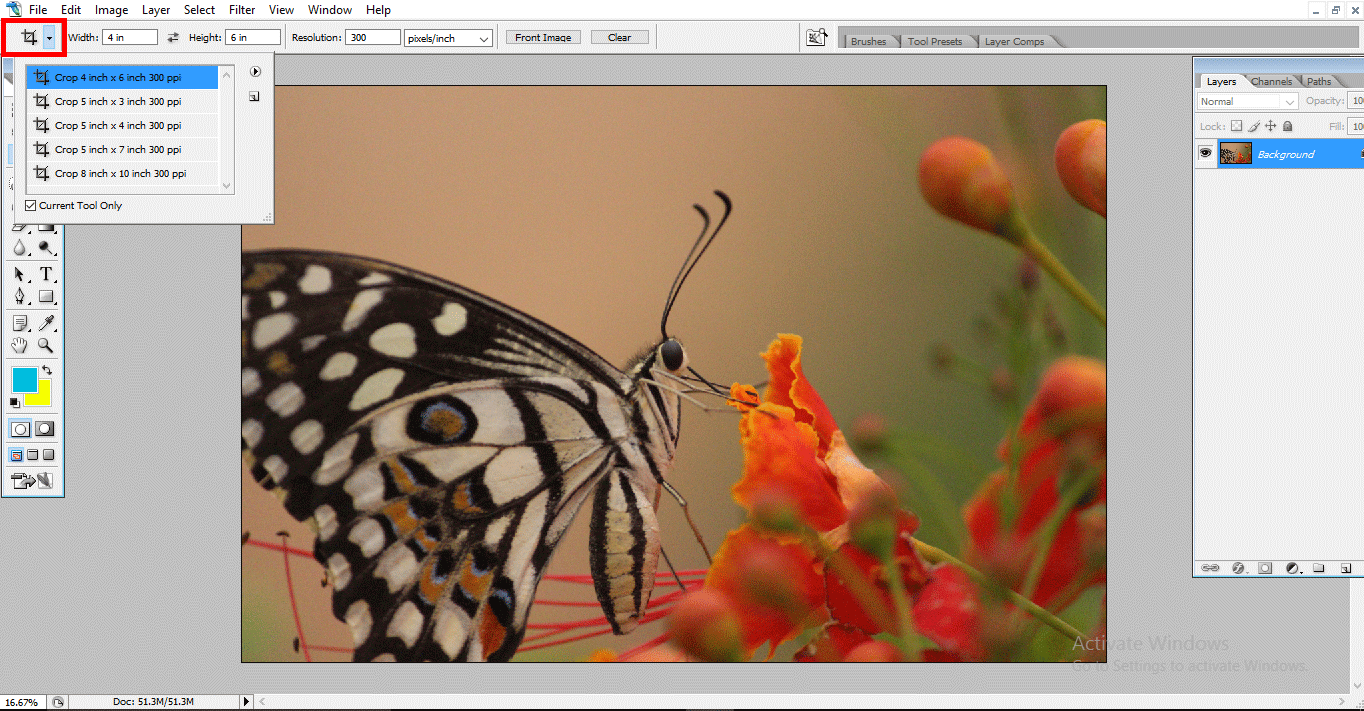Choose the Hand tool
The height and width of the screenshot is (711, 1364).
[x=20, y=345]
